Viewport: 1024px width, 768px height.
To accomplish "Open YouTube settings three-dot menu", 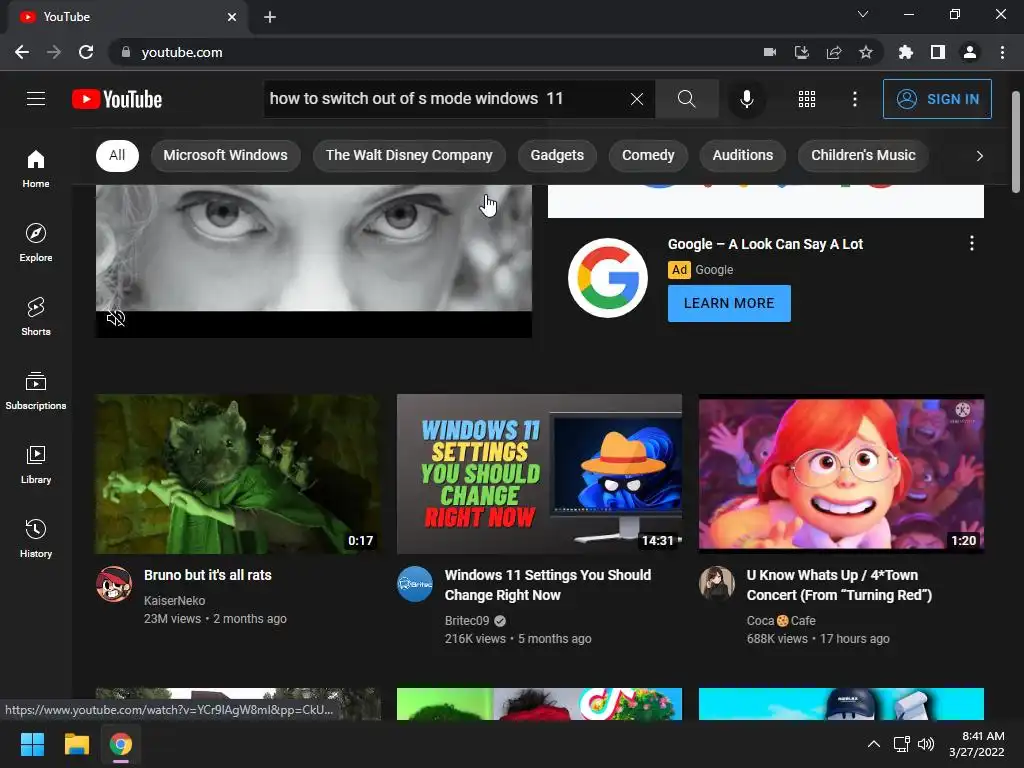I will point(854,99).
